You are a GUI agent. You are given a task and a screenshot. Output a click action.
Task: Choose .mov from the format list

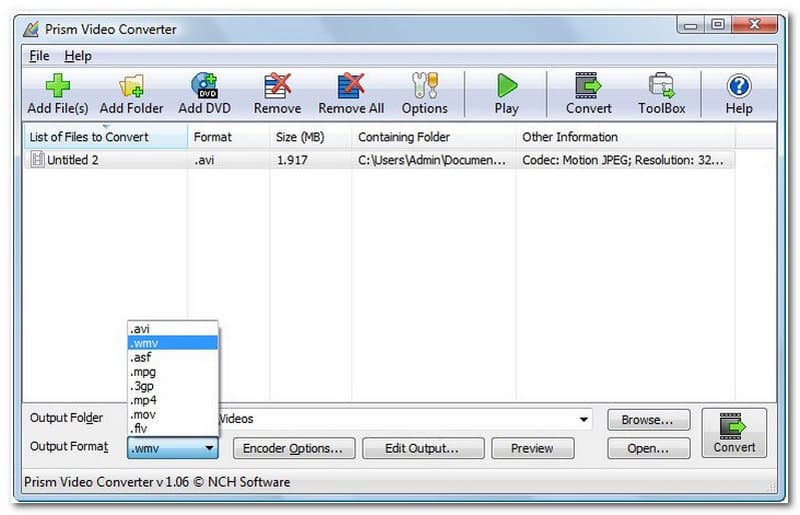[172, 414]
